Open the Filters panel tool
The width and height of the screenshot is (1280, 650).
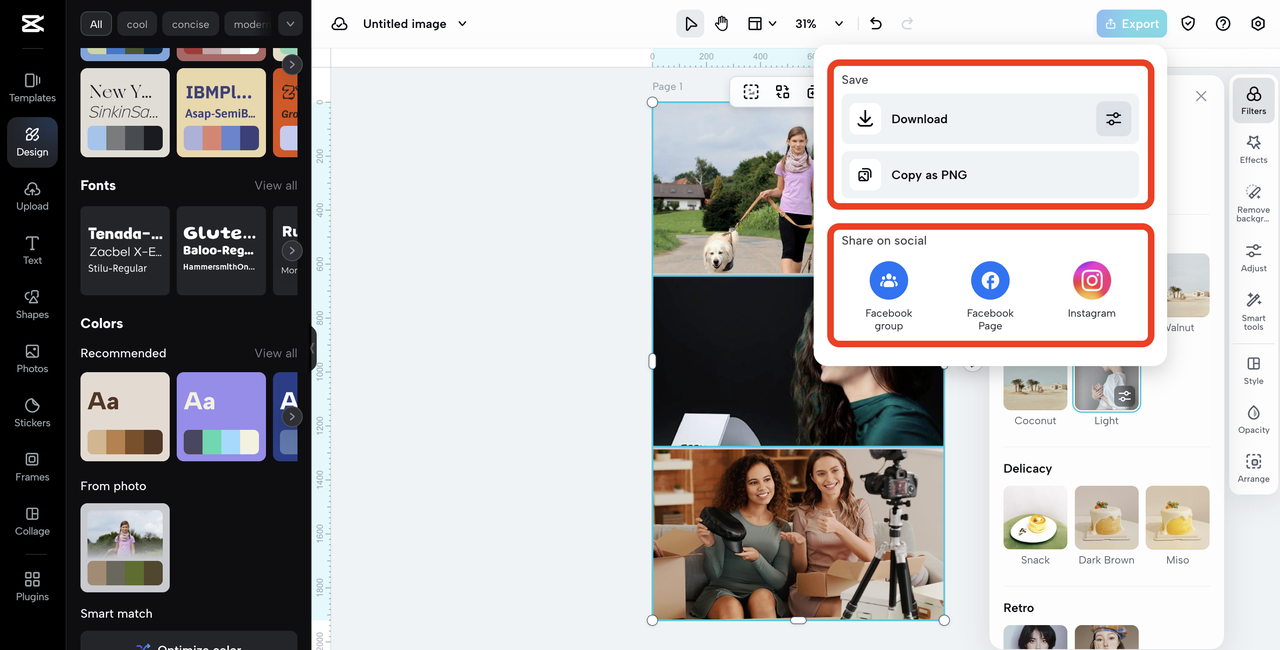click(x=1253, y=100)
